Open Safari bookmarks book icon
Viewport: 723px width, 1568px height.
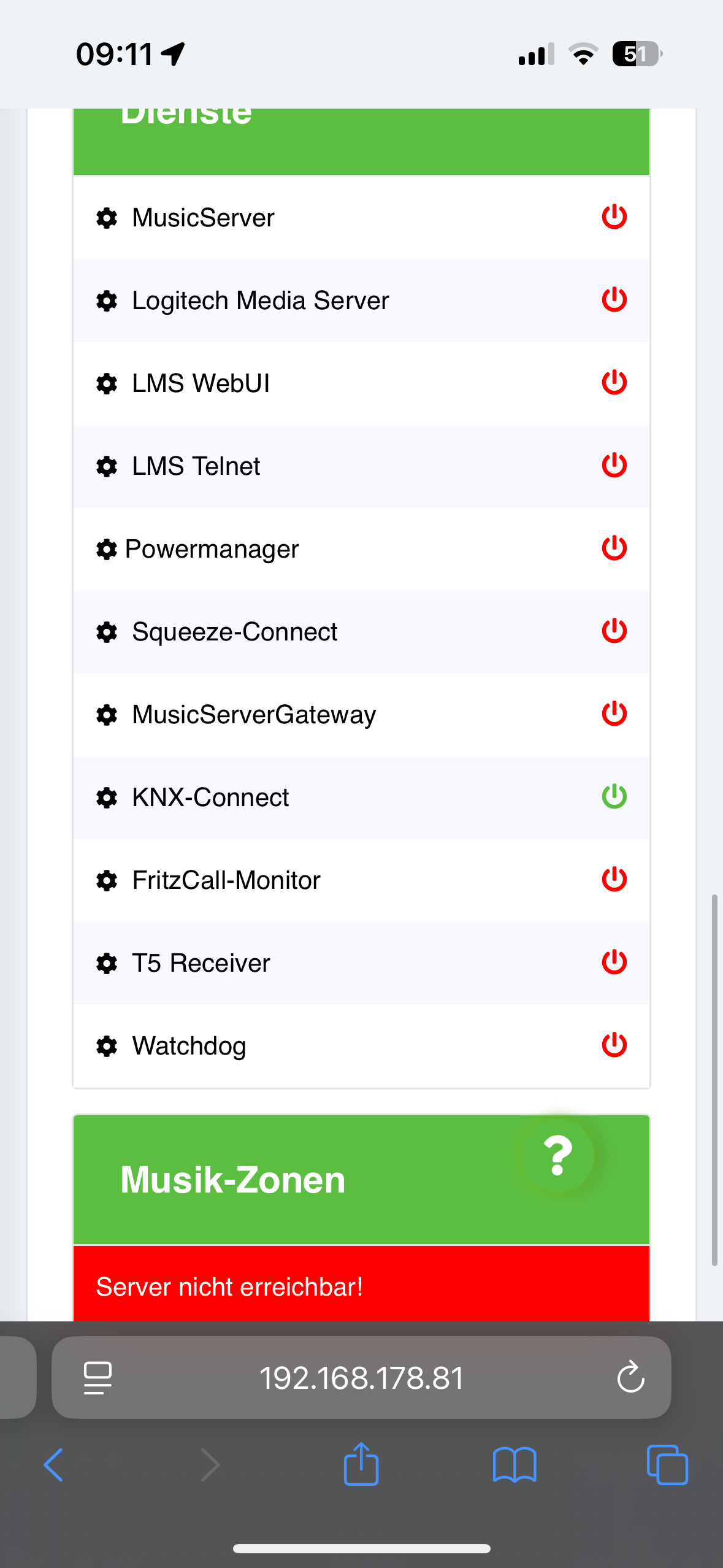[x=515, y=1465]
